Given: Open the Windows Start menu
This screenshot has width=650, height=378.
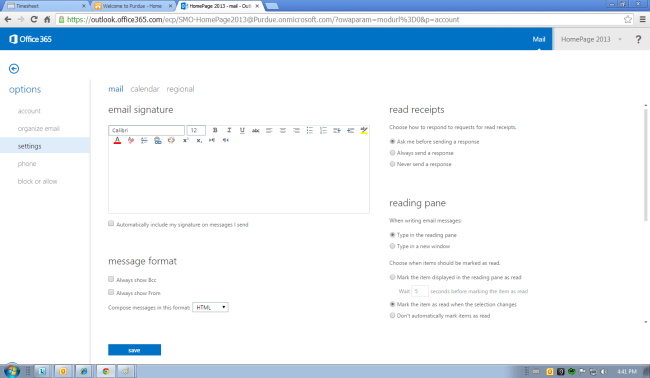Looking at the screenshot, I should pyautogui.click(x=12, y=371).
